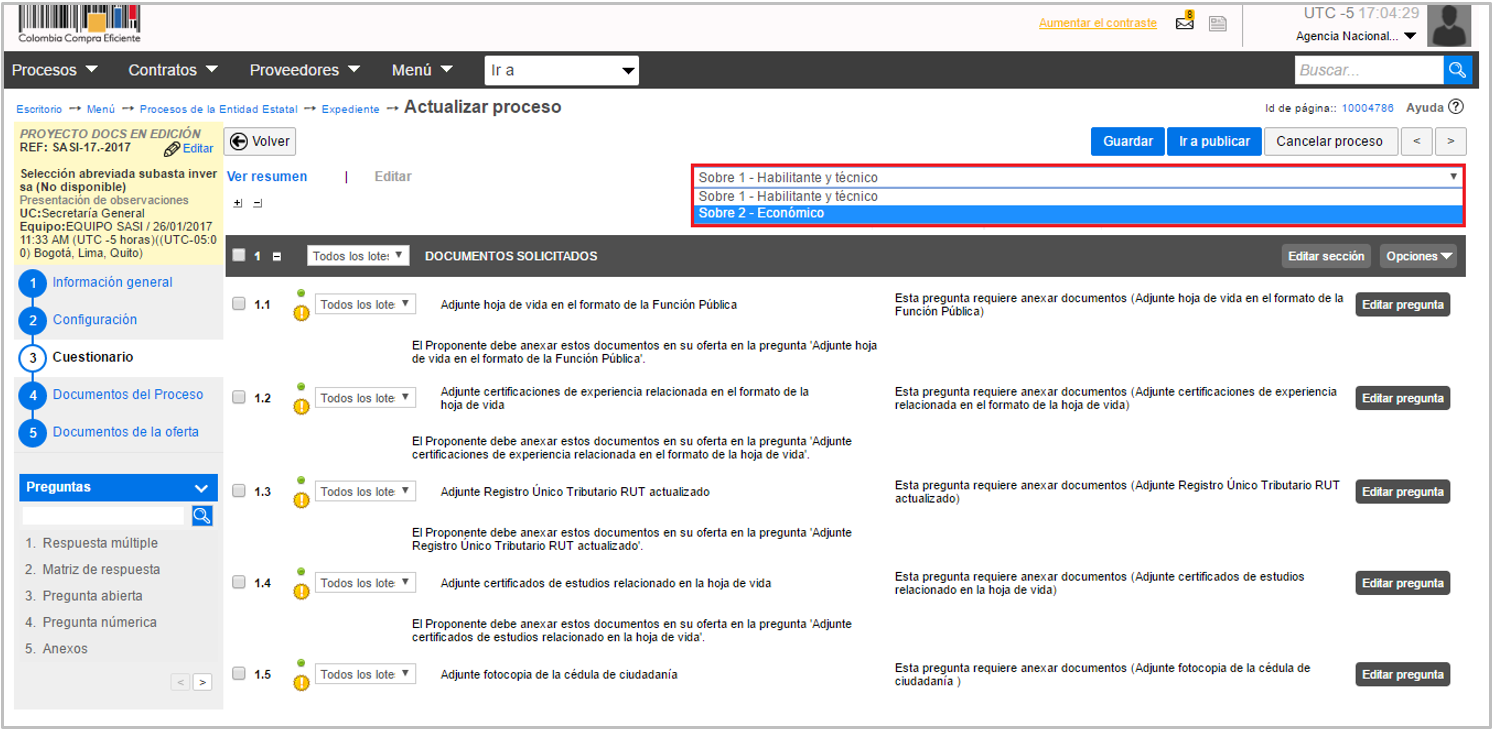
Task: Go to Configuración step
Action: coord(95,320)
